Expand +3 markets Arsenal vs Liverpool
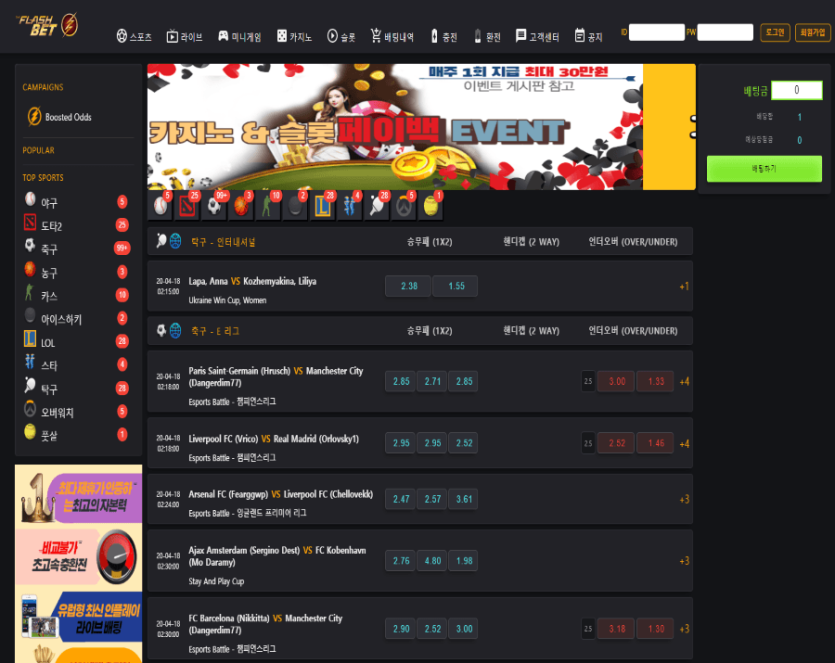Image resolution: width=835 pixels, height=663 pixels. 684,500
